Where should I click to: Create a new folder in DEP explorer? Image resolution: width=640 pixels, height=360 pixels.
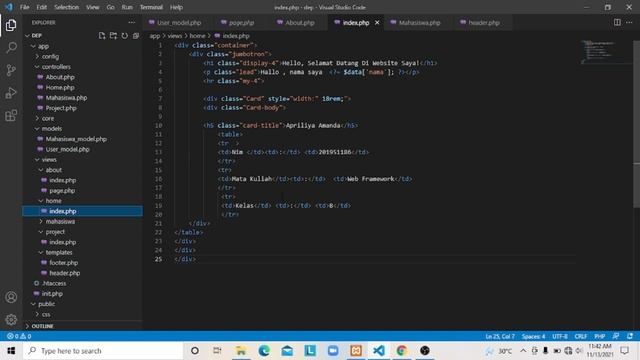pos(113,36)
